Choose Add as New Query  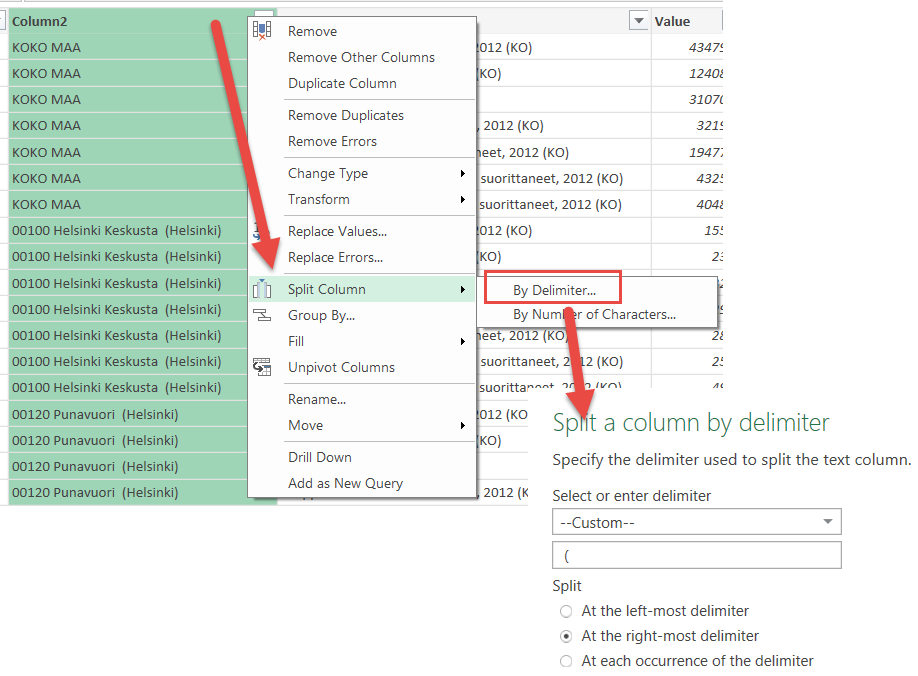(x=345, y=484)
